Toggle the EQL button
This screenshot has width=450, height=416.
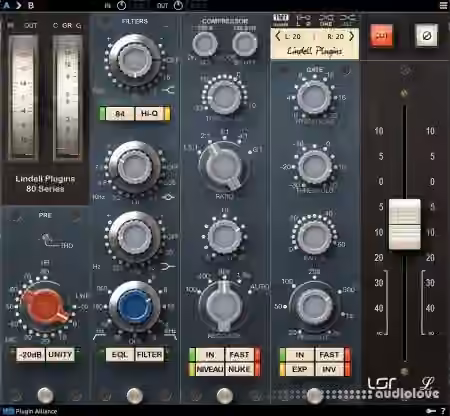coord(120,355)
